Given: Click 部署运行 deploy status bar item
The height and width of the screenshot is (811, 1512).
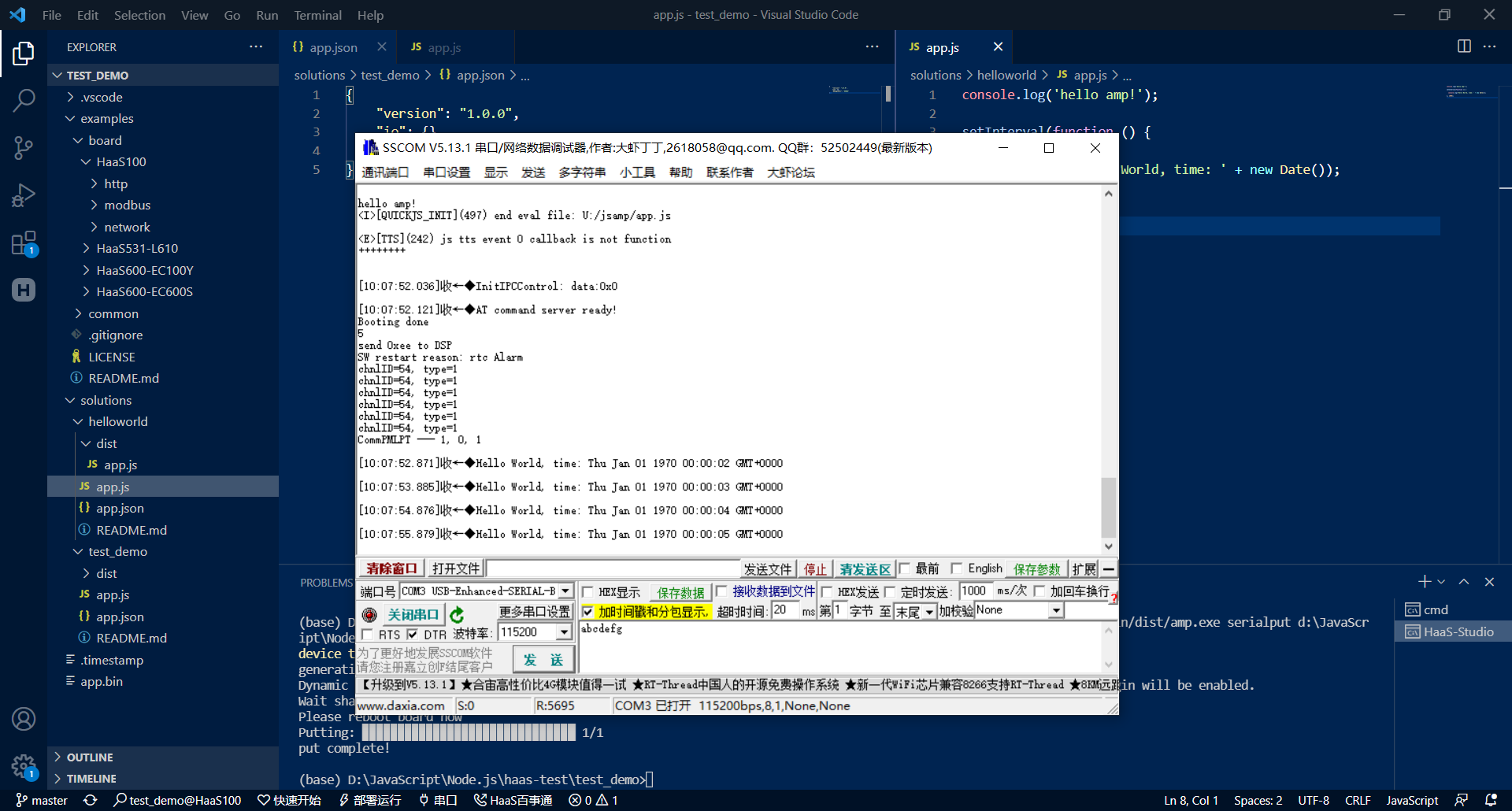Looking at the screenshot, I should 370,800.
